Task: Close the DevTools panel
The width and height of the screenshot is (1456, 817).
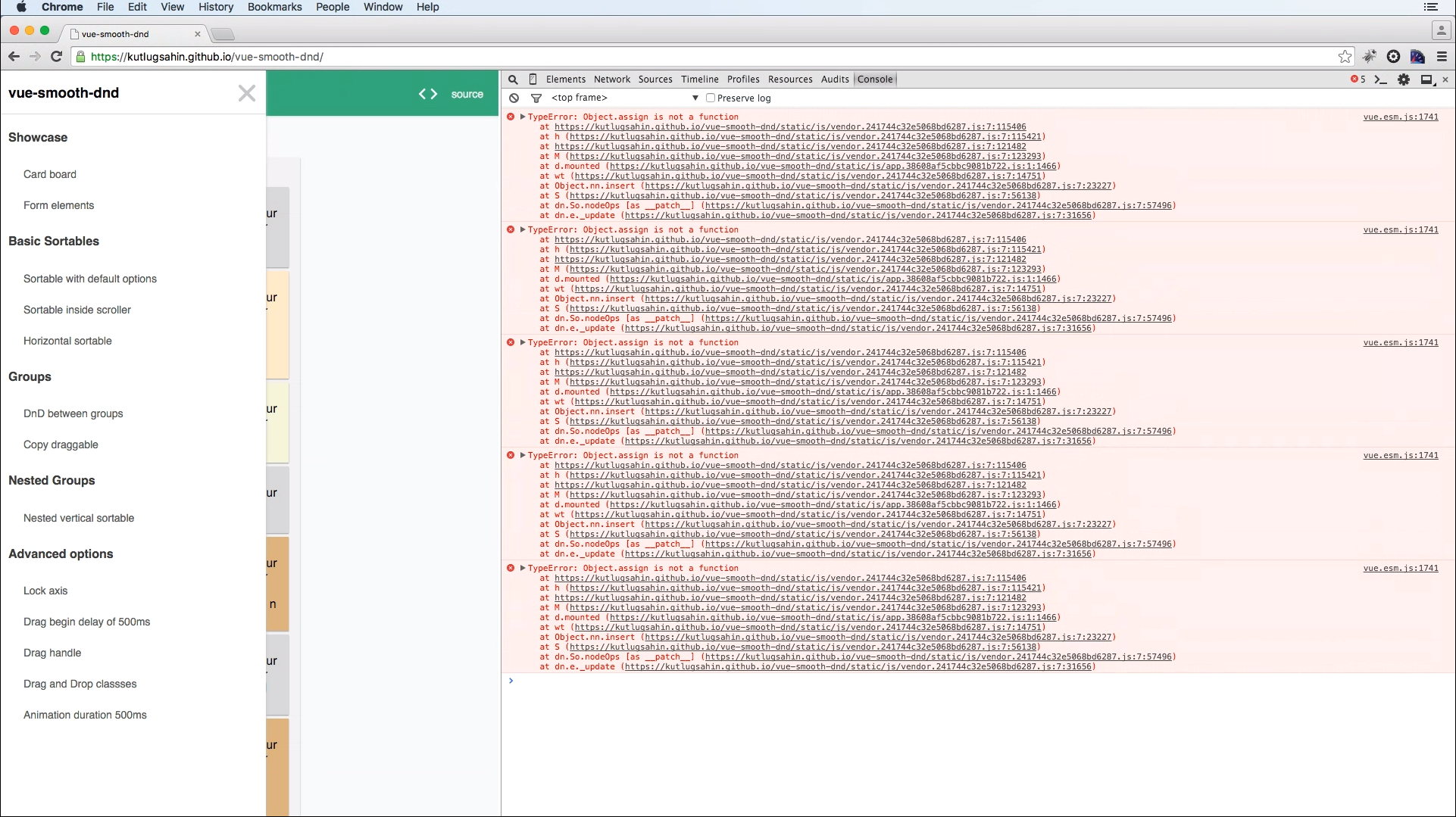Action: click(1445, 80)
